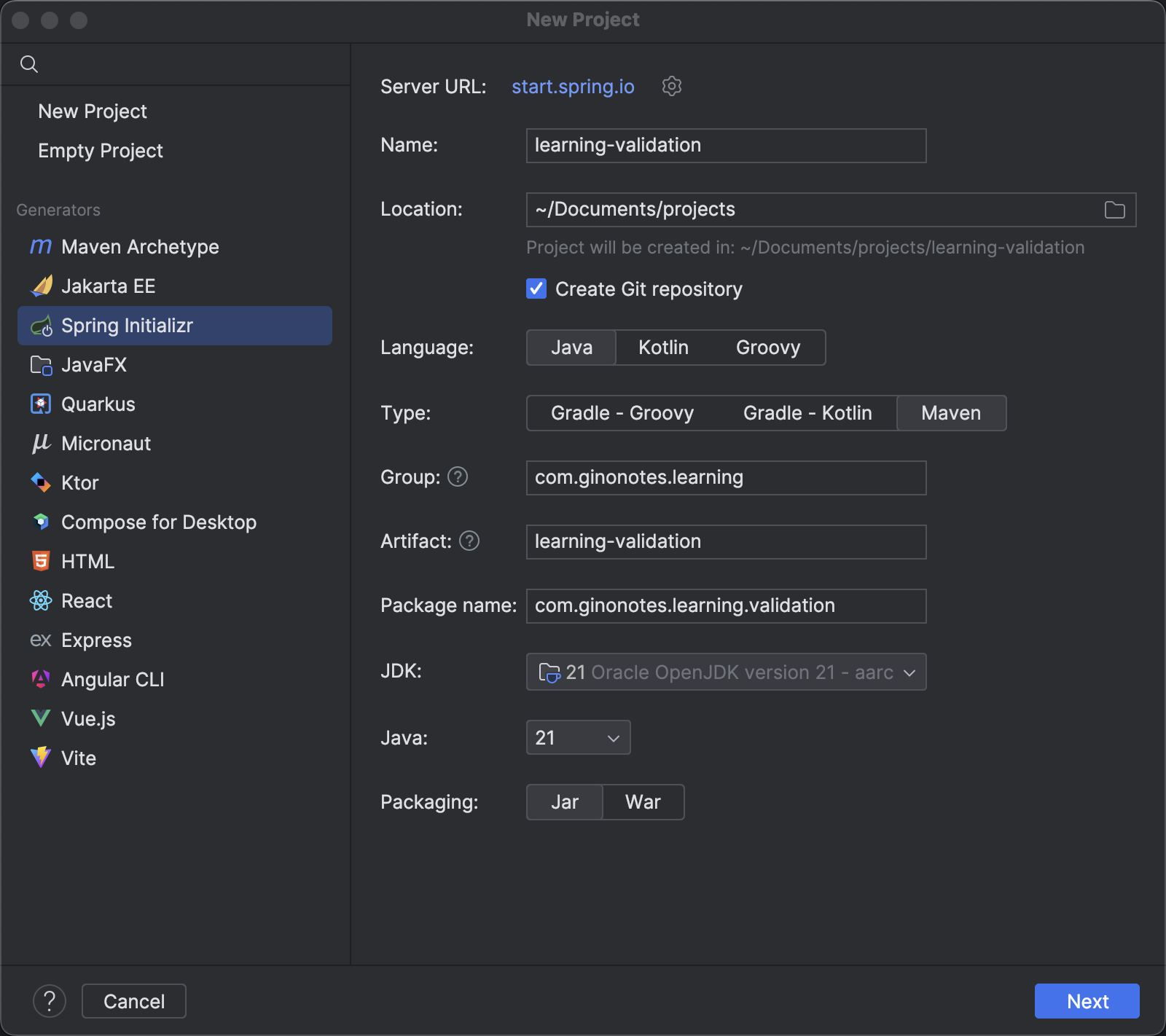Image resolution: width=1166 pixels, height=1036 pixels.
Task: Select Empty Project in sidebar
Action: tap(101, 151)
